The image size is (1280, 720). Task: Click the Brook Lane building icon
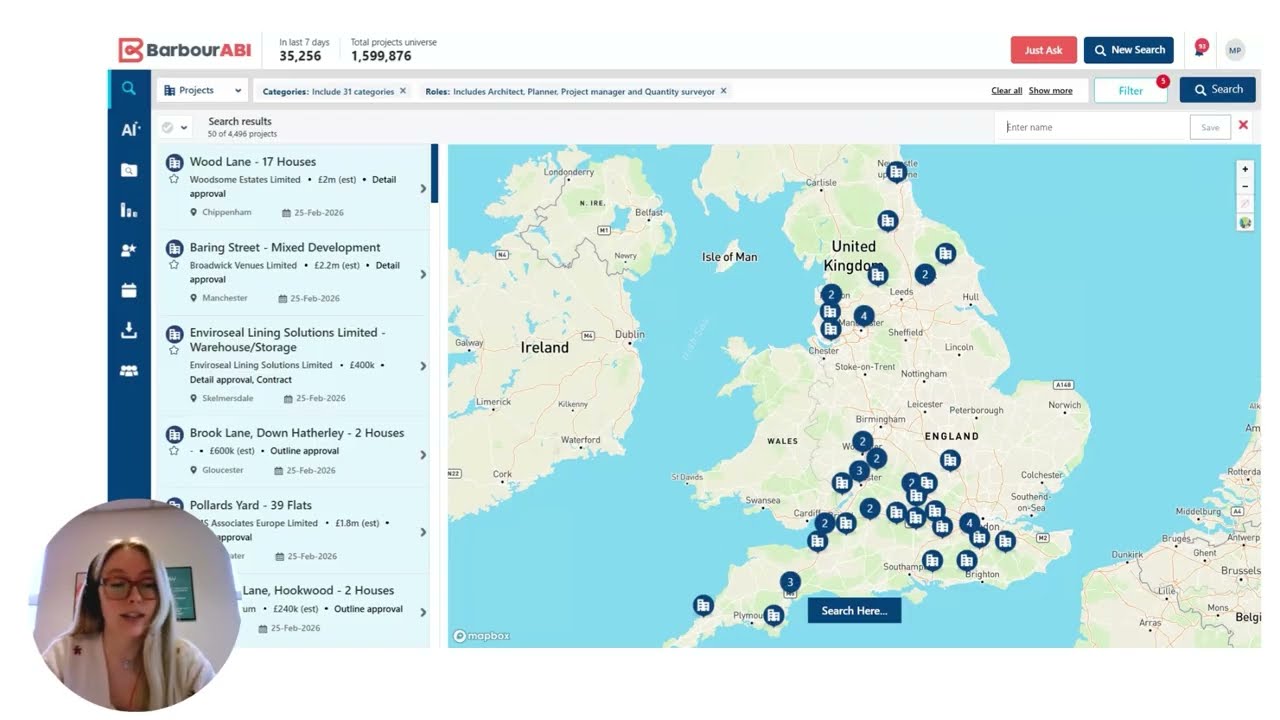tap(174, 434)
